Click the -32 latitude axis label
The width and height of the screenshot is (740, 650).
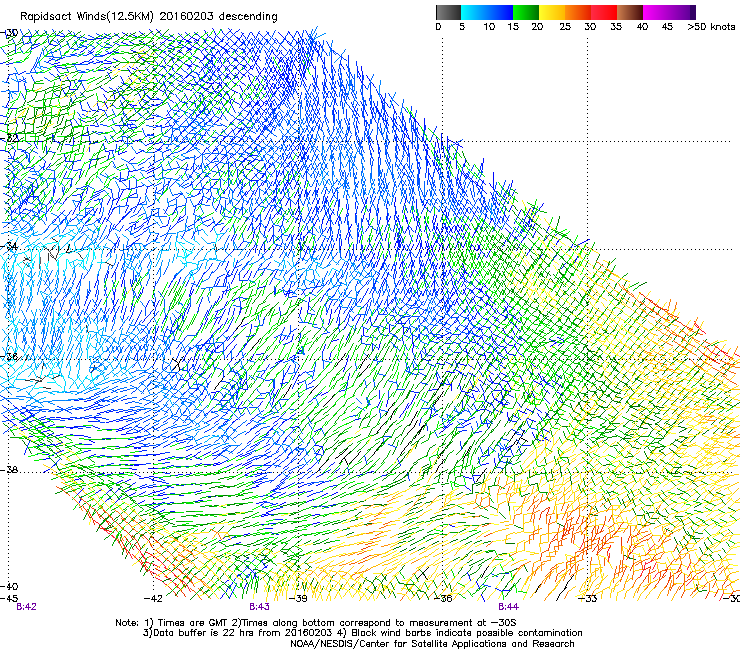tap(10, 138)
